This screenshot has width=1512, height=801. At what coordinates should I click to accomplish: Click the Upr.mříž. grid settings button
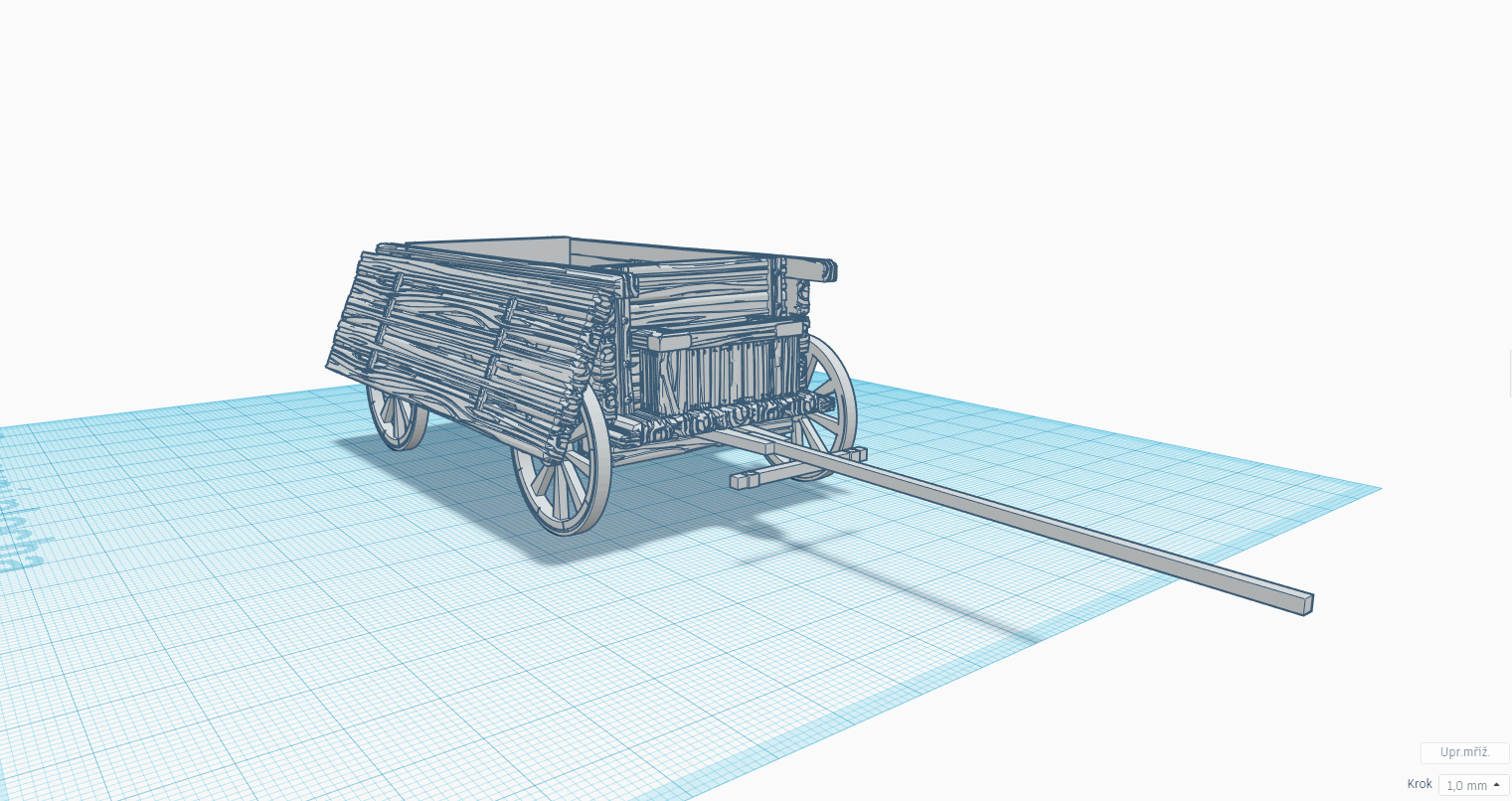click(1465, 753)
